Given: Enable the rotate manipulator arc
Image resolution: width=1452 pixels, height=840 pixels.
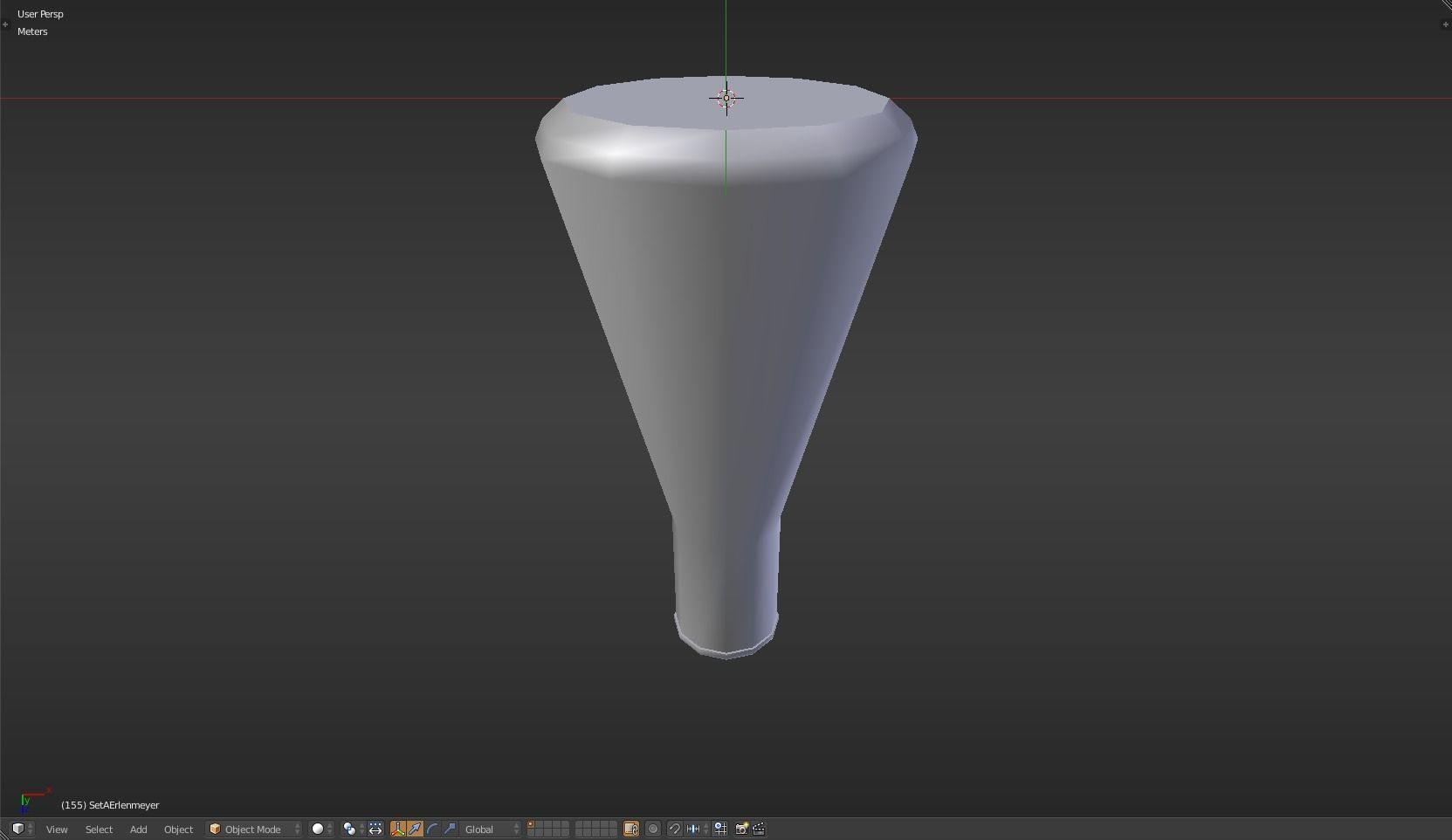Looking at the screenshot, I should (x=432, y=829).
